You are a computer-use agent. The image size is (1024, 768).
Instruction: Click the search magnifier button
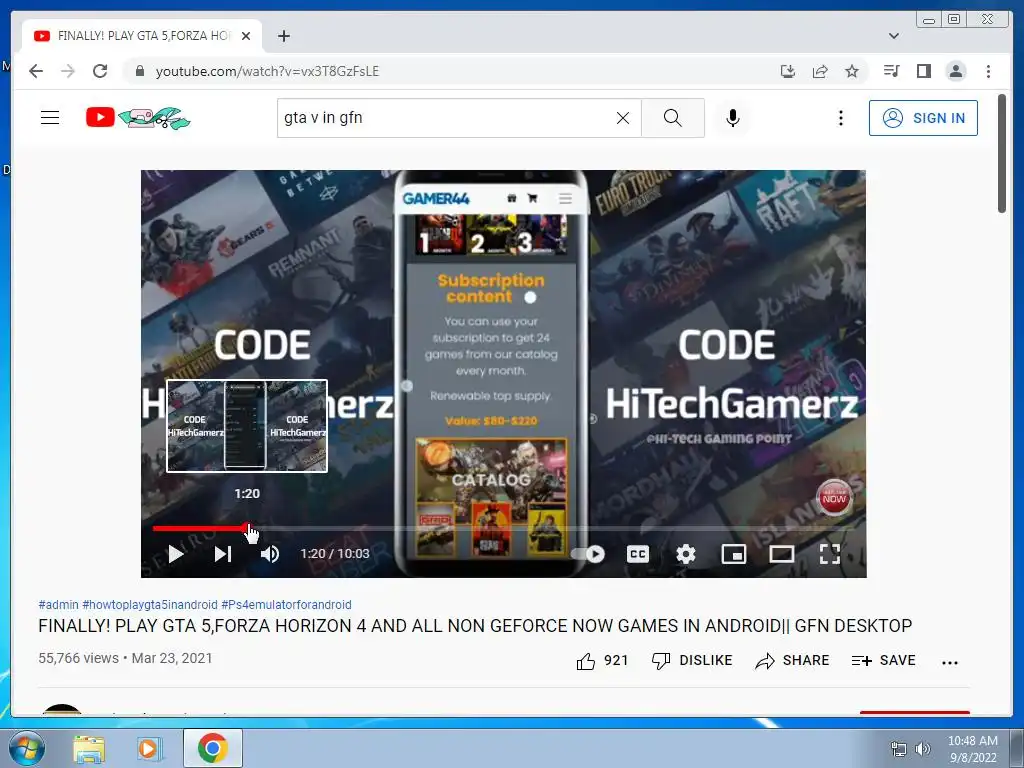tap(673, 118)
